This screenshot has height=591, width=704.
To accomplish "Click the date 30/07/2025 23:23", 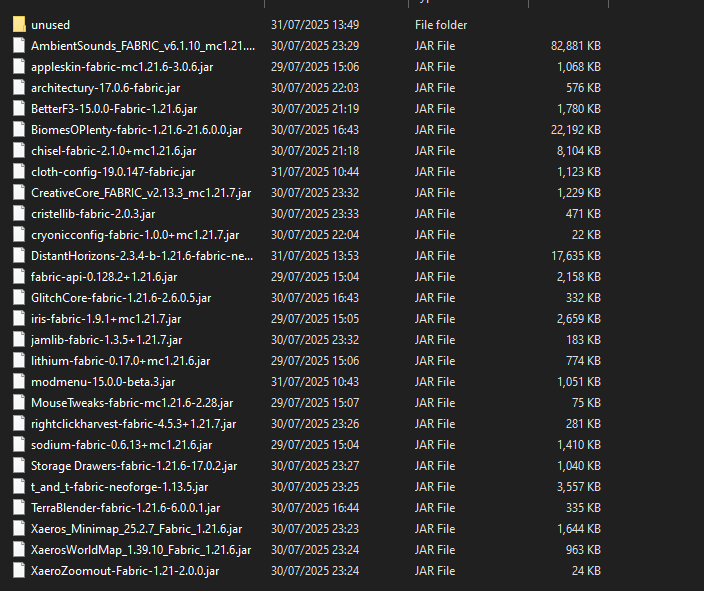I will pos(315,529).
